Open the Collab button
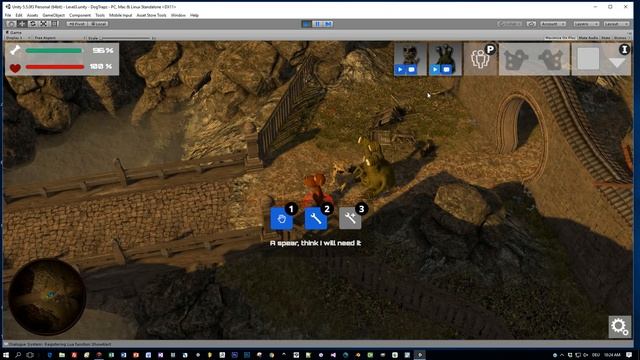This screenshot has height=360, width=640. click(x=510, y=24)
